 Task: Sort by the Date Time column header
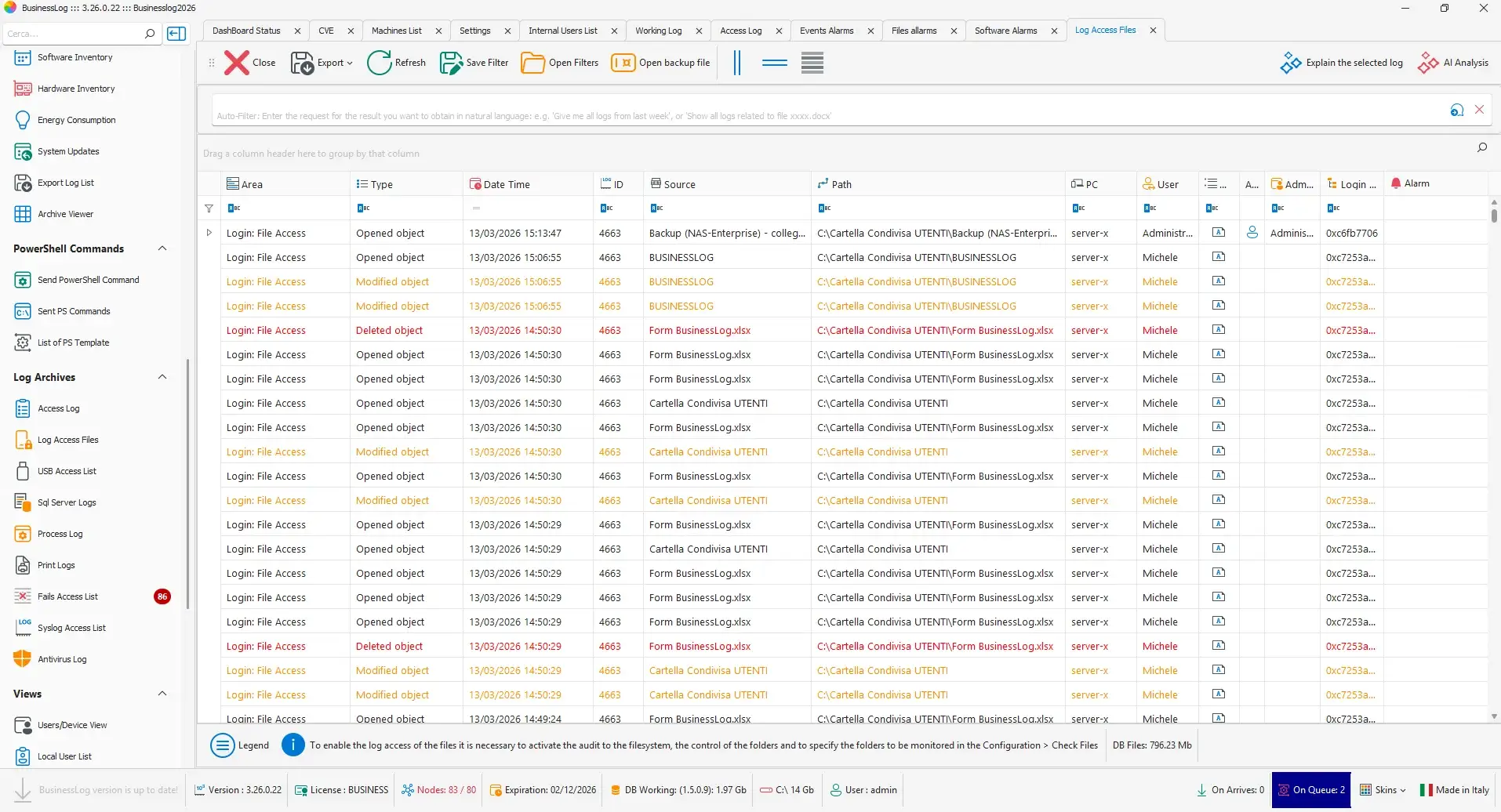pos(528,184)
